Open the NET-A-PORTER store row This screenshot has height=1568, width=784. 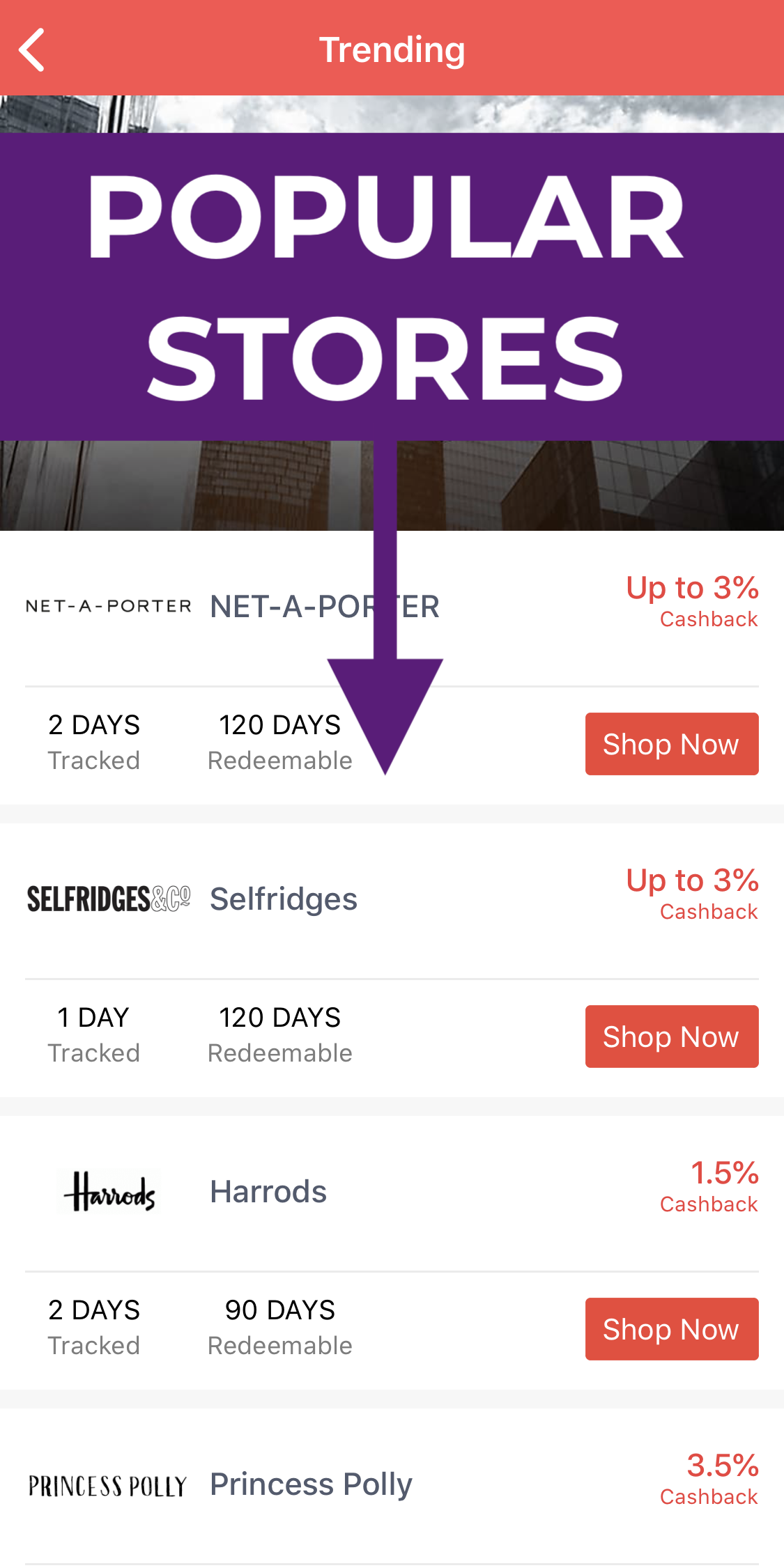point(324,606)
